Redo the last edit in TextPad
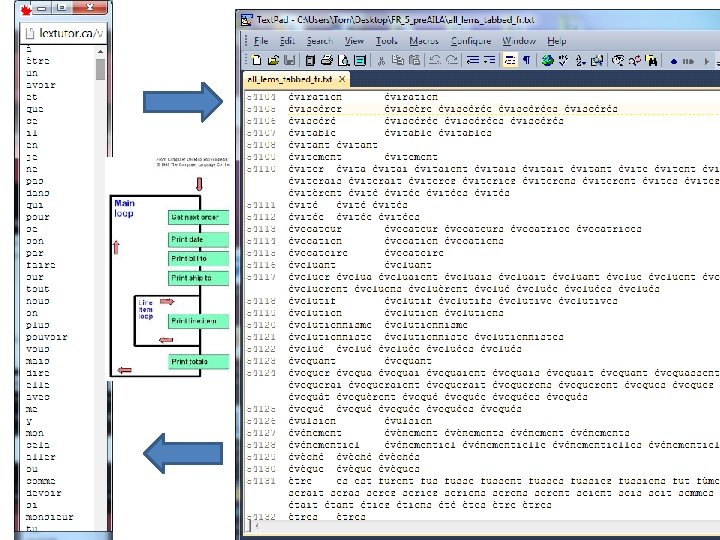Screen dimensions: 720x540 (x=452, y=60)
